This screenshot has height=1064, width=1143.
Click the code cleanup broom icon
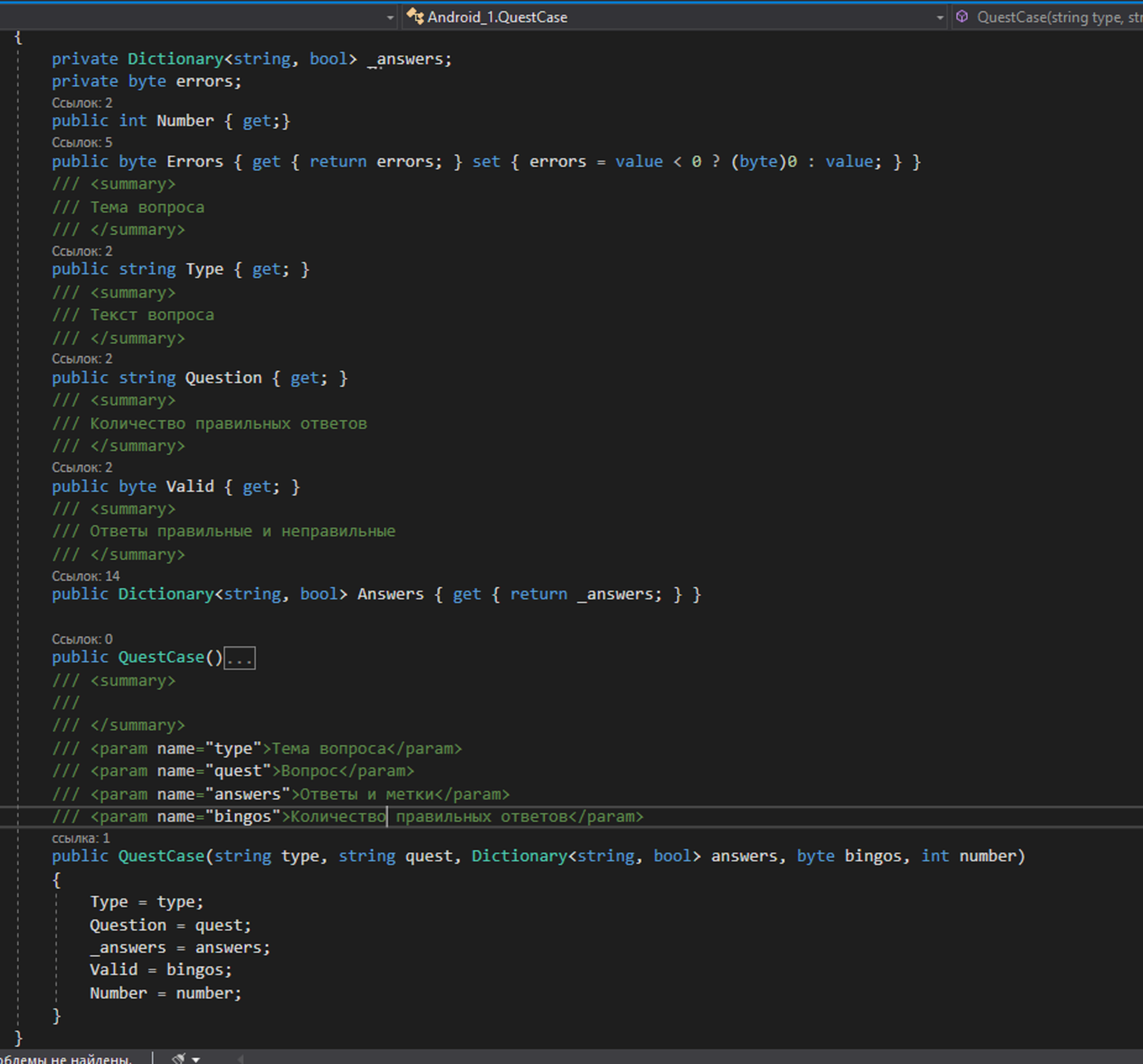pyautogui.click(x=179, y=1058)
